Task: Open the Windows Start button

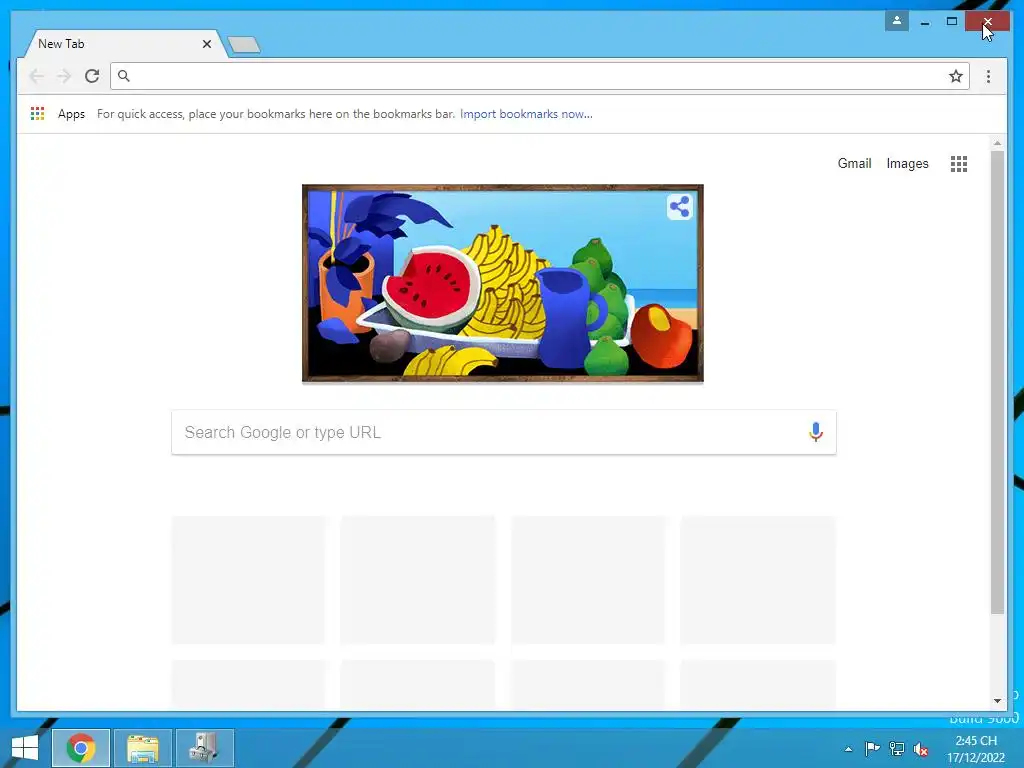Action: 25,748
